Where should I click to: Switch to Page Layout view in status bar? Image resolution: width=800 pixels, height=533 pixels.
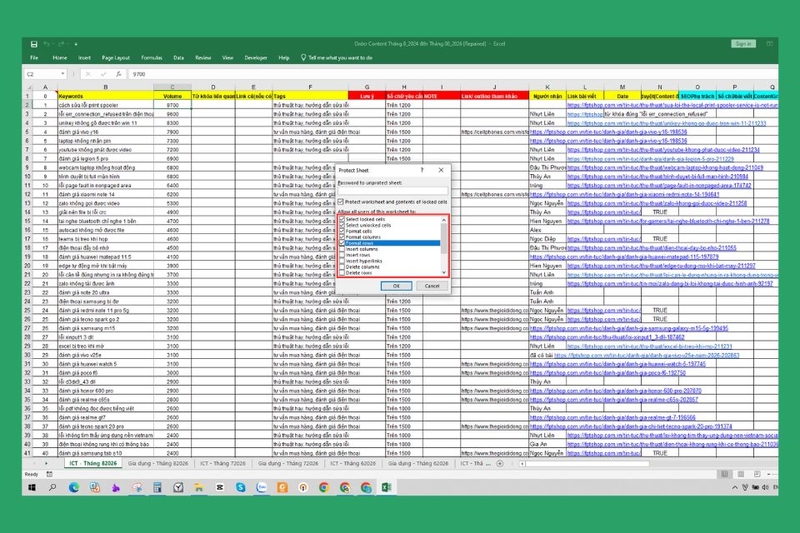click(x=741, y=474)
